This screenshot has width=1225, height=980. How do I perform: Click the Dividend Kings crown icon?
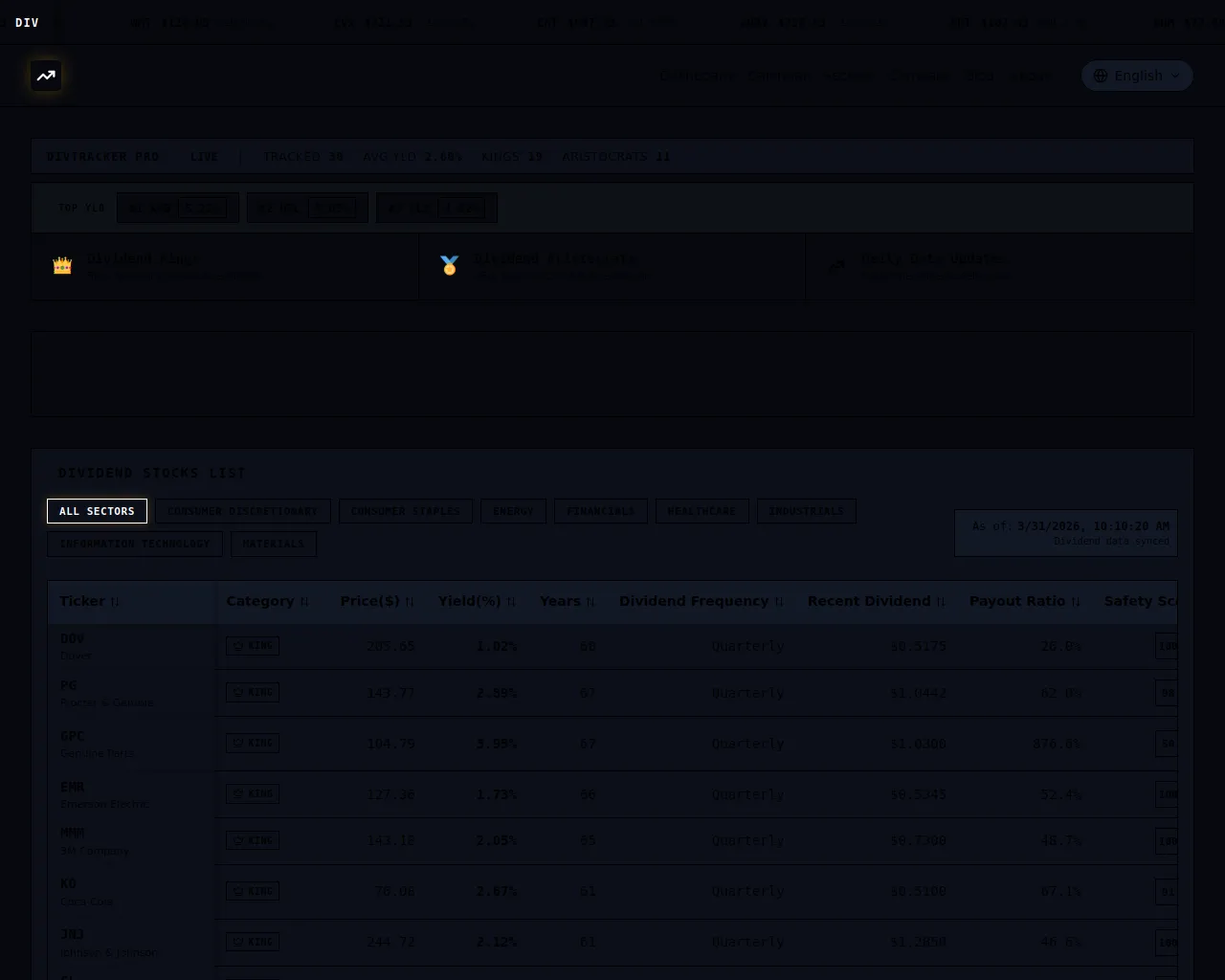[62, 266]
